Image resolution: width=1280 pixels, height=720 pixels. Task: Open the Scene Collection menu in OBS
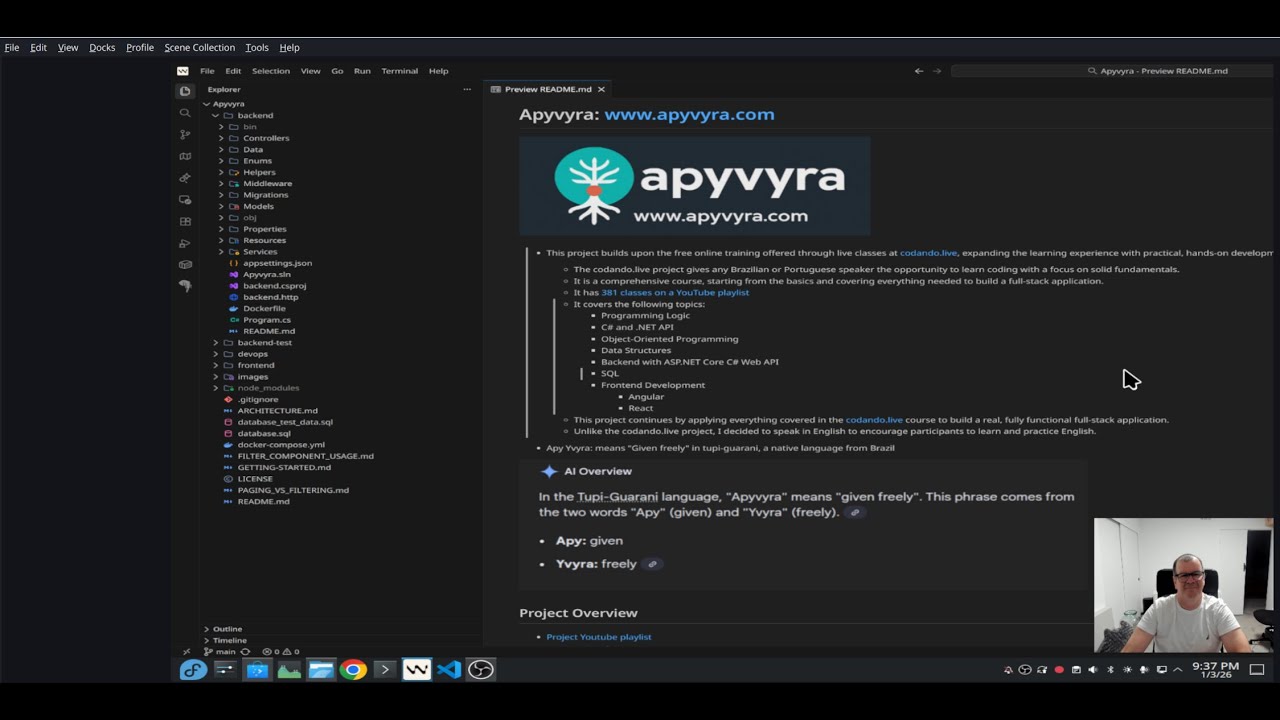(200, 47)
